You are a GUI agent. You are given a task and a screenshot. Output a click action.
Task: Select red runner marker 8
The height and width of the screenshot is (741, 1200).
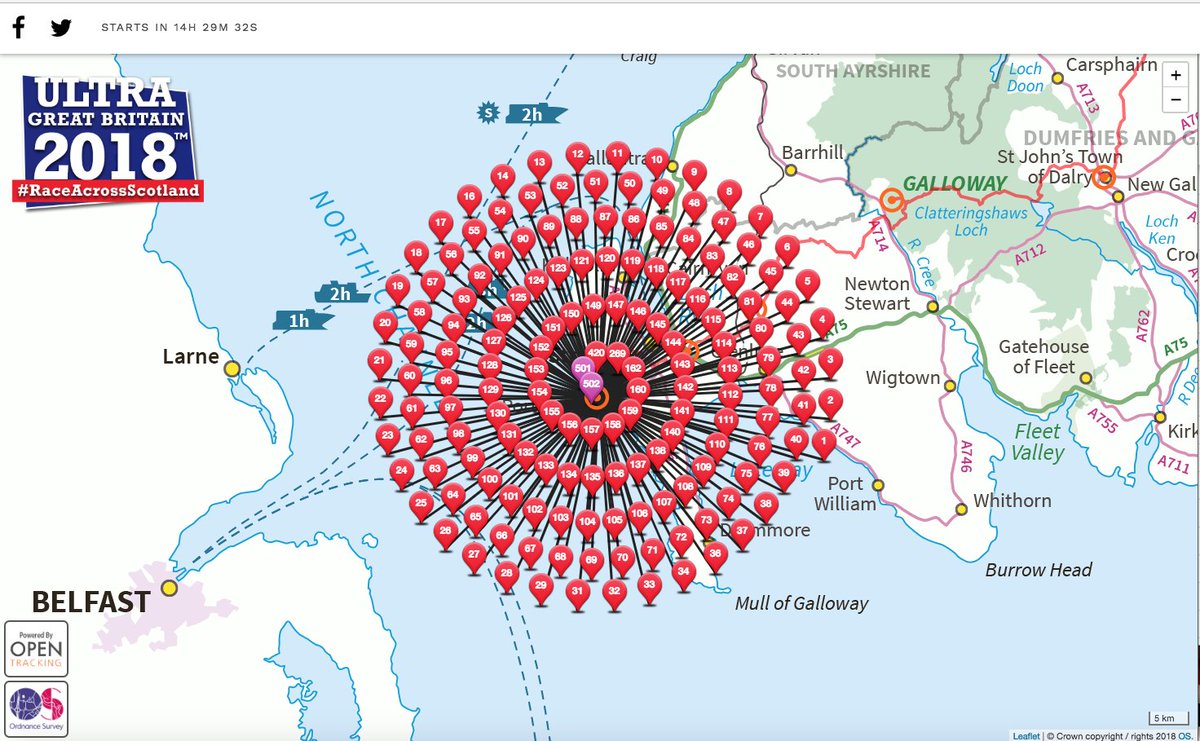click(x=729, y=194)
